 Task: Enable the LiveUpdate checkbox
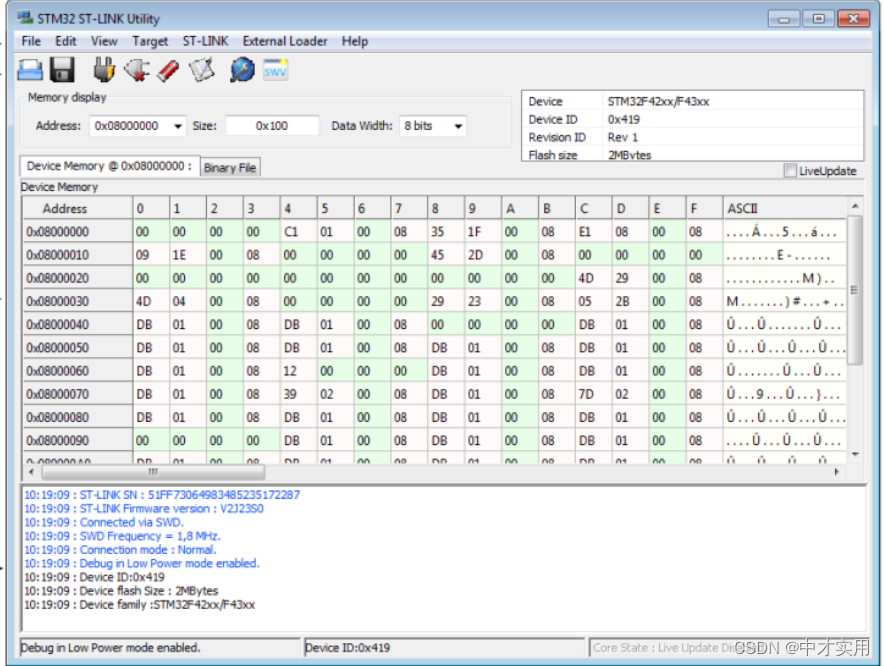pos(790,170)
